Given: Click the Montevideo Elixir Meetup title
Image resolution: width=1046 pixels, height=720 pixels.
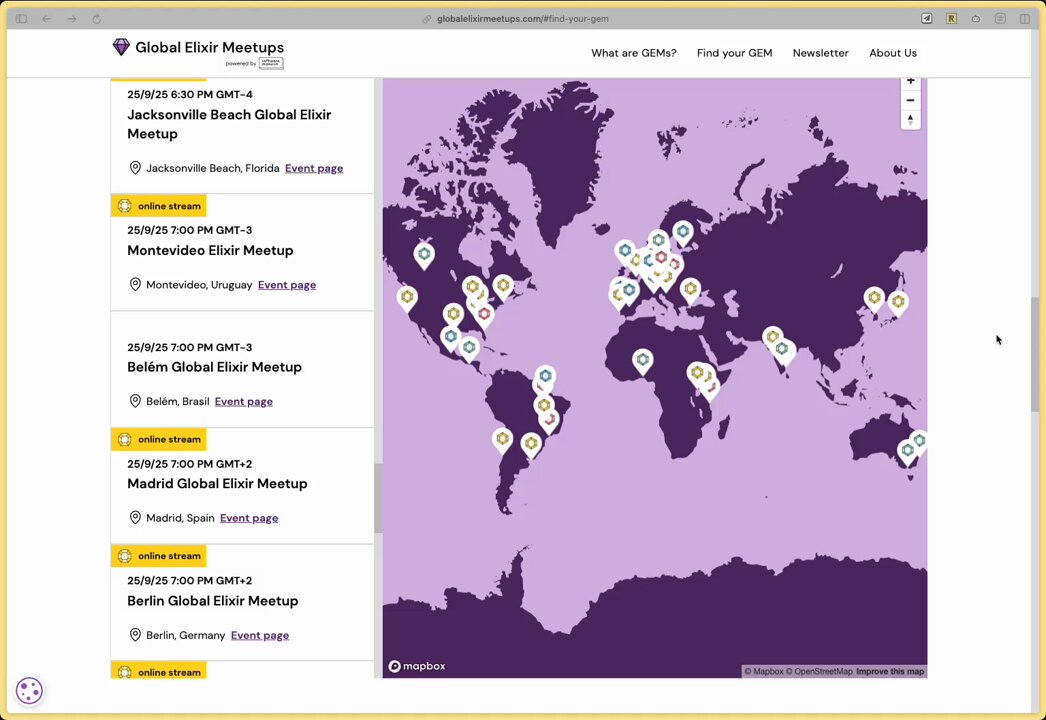Looking at the screenshot, I should [x=210, y=250].
